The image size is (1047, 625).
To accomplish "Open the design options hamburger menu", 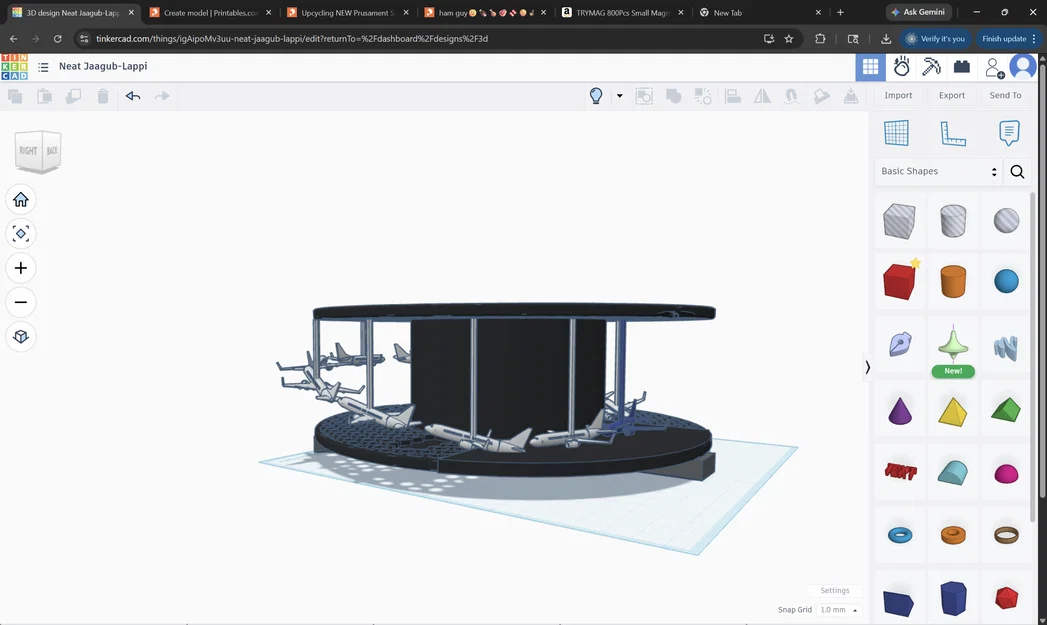I will click(42, 66).
